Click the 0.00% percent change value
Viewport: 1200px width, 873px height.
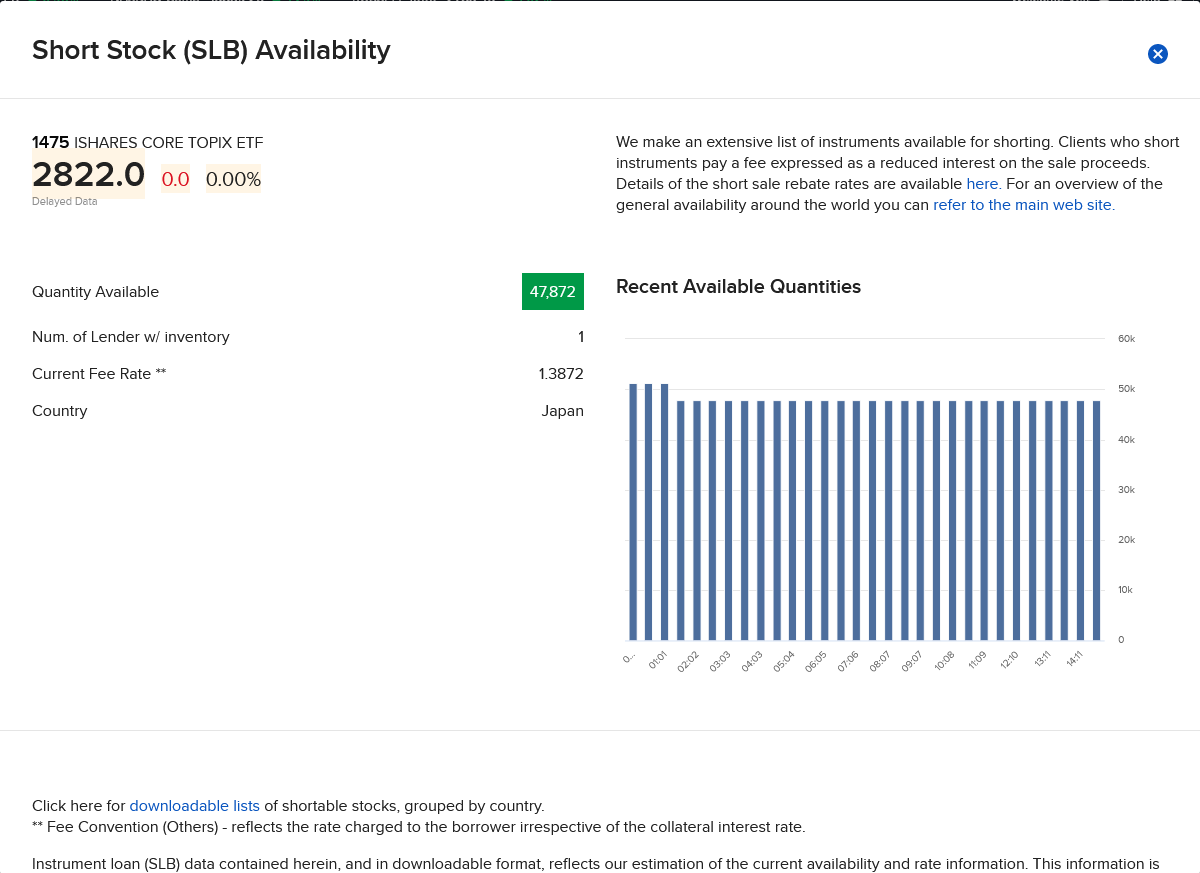point(233,179)
